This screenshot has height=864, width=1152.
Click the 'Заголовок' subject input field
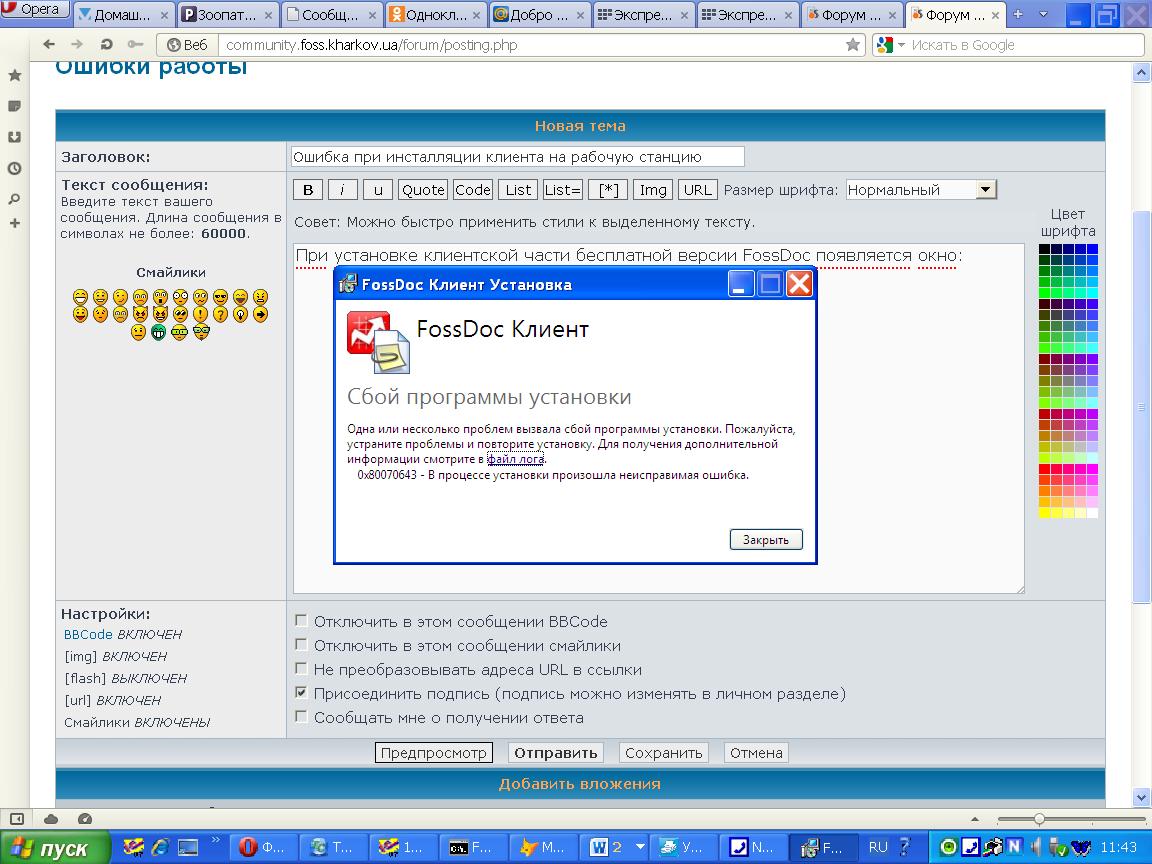coord(517,157)
